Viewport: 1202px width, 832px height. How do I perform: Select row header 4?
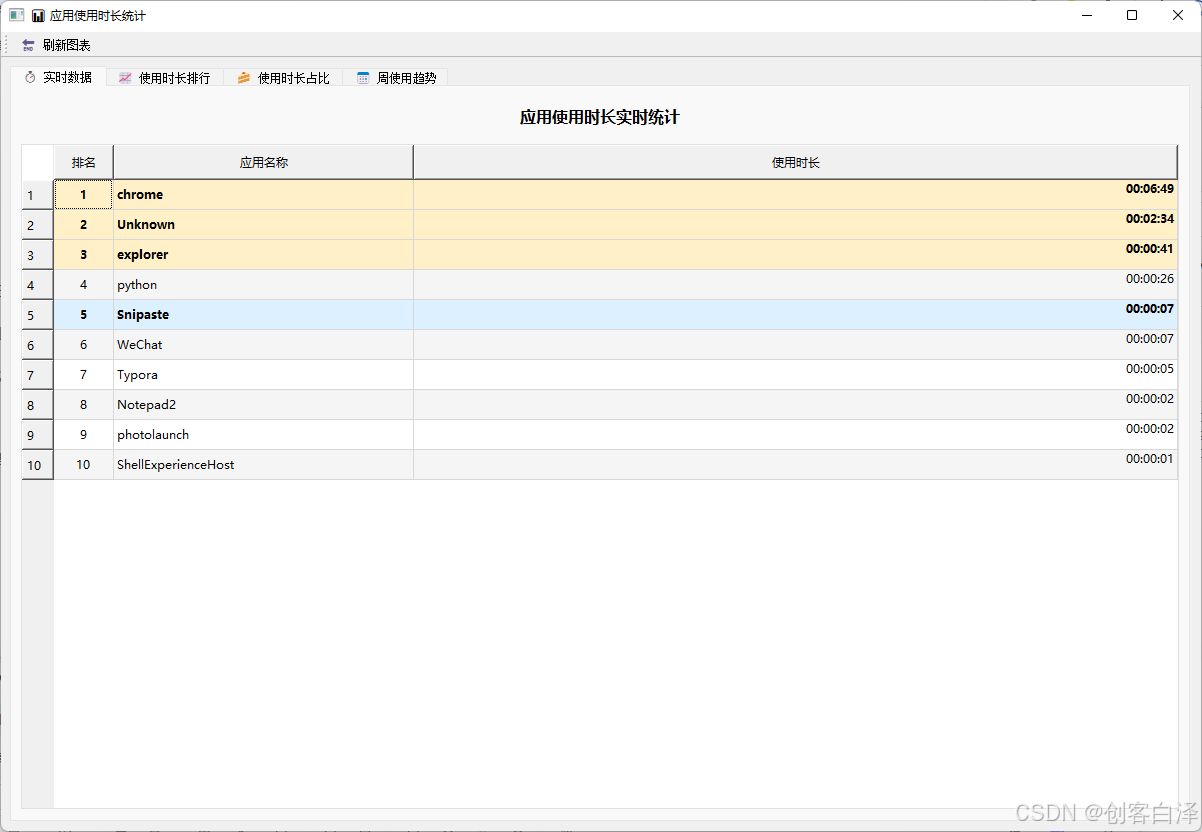tap(38, 285)
